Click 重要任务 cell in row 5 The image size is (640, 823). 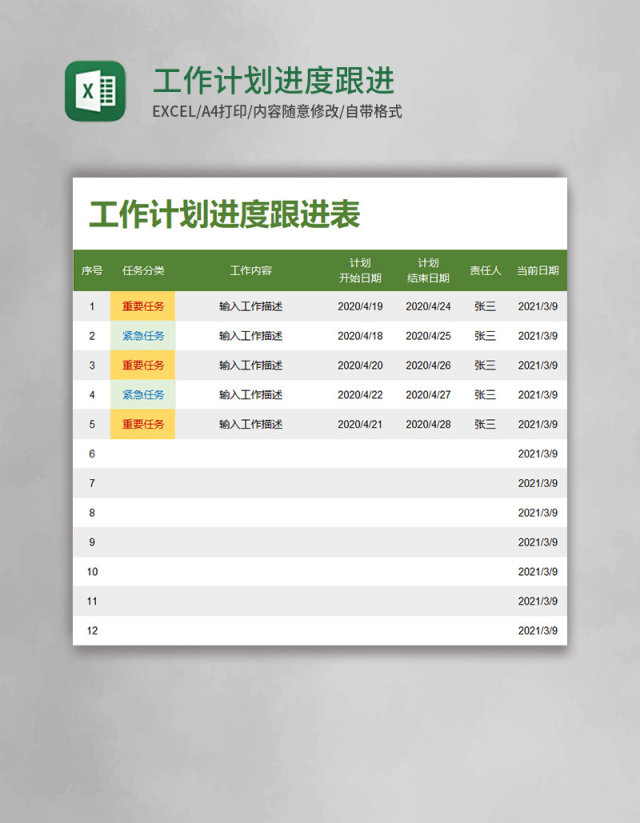pyautogui.click(x=143, y=424)
